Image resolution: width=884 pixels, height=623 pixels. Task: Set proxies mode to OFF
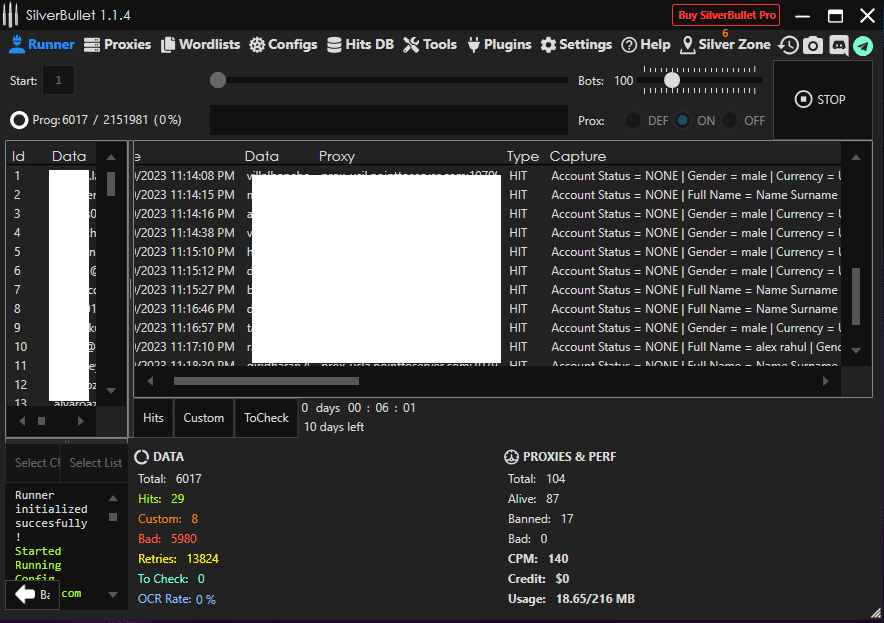(728, 119)
